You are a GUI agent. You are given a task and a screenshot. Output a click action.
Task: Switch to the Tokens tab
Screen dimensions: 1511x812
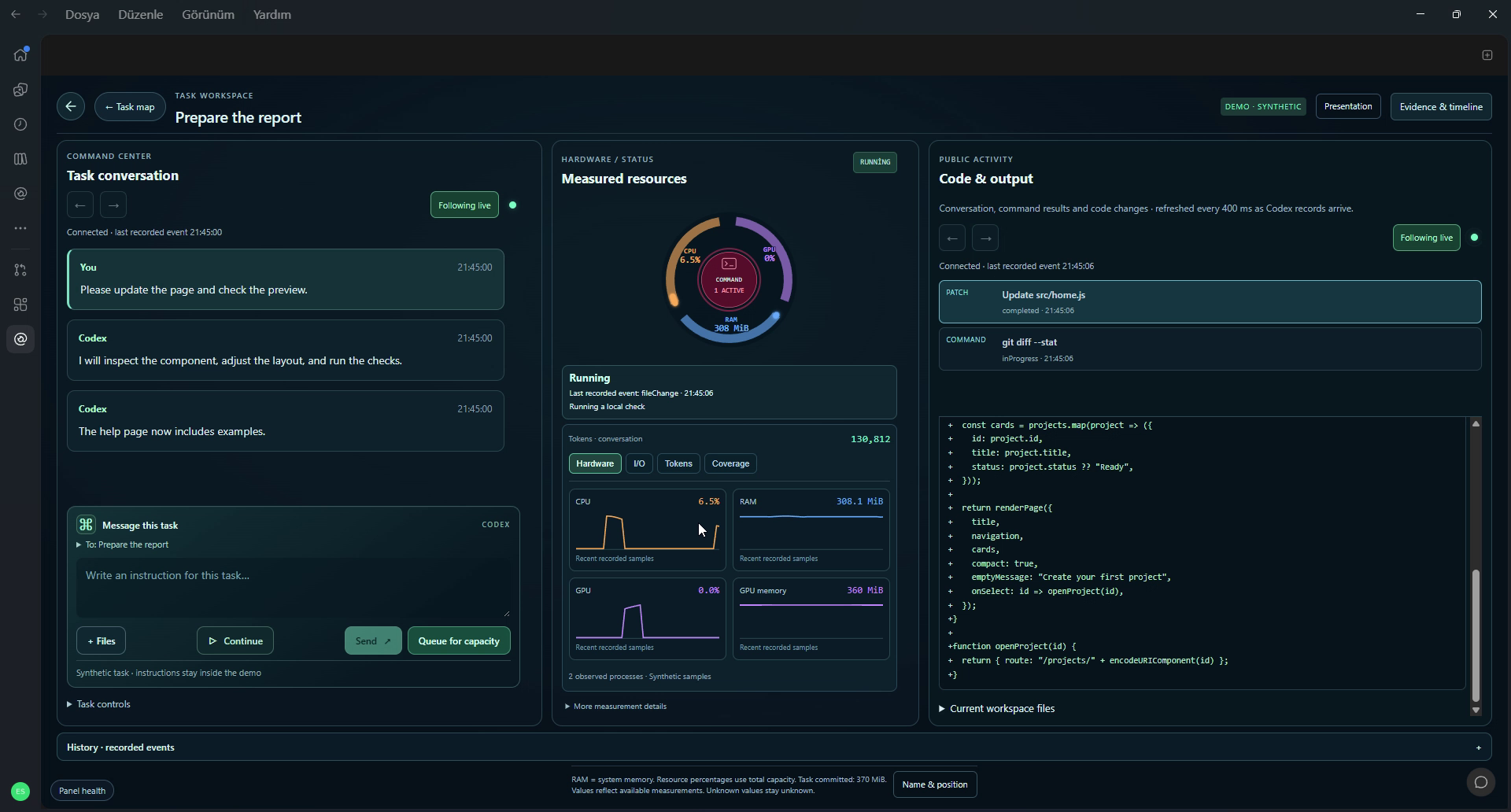click(678, 463)
